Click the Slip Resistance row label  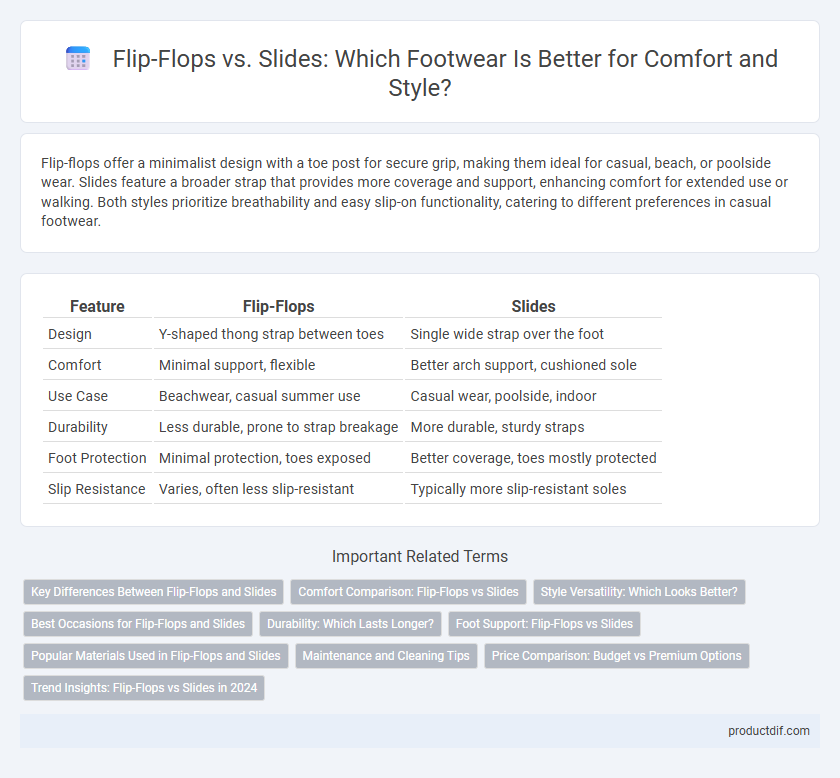point(96,489)
